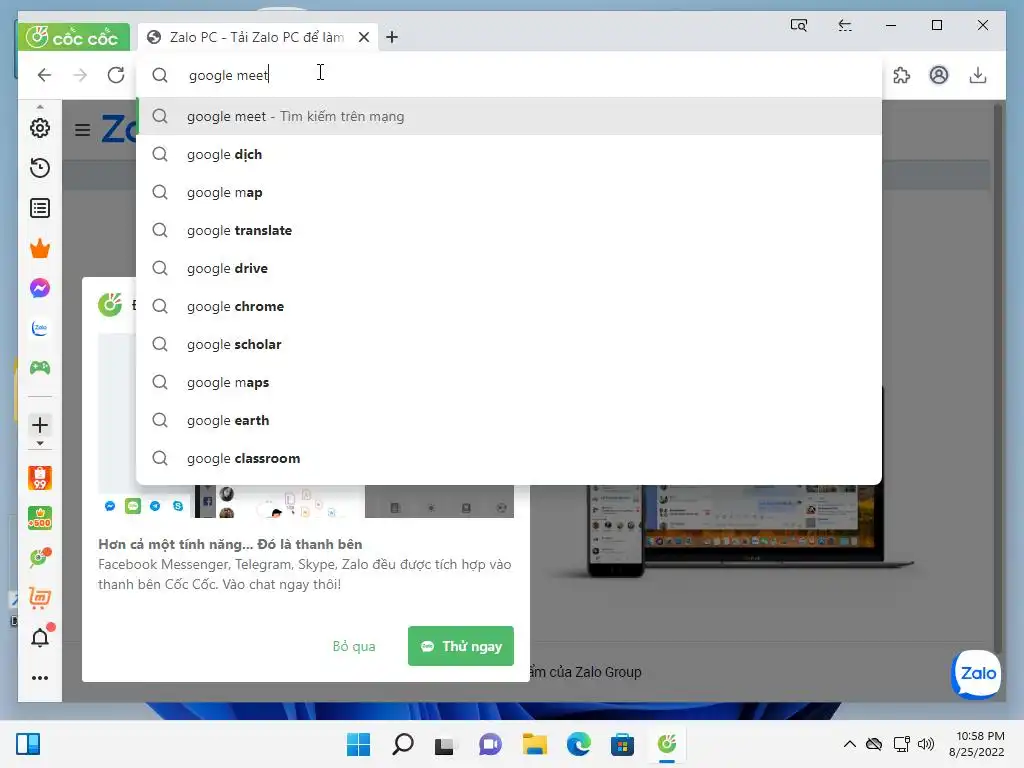Choose the 'google map' suggestion
Image resolution: width=1024 pixels, height=768 pixels.
click(x=509, y=192)
